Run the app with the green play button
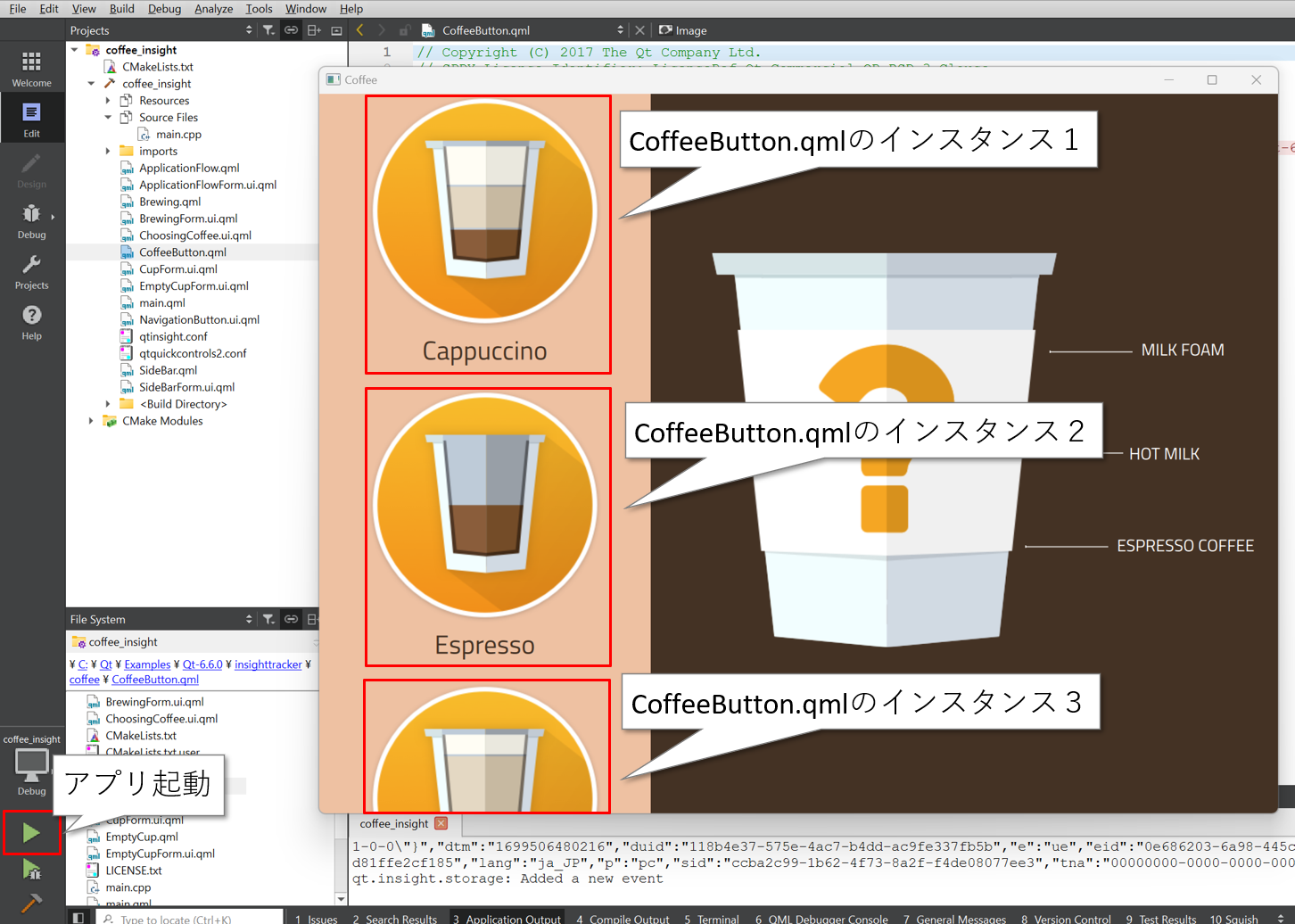Screen dimensions: 1295x924 (31, 833)
